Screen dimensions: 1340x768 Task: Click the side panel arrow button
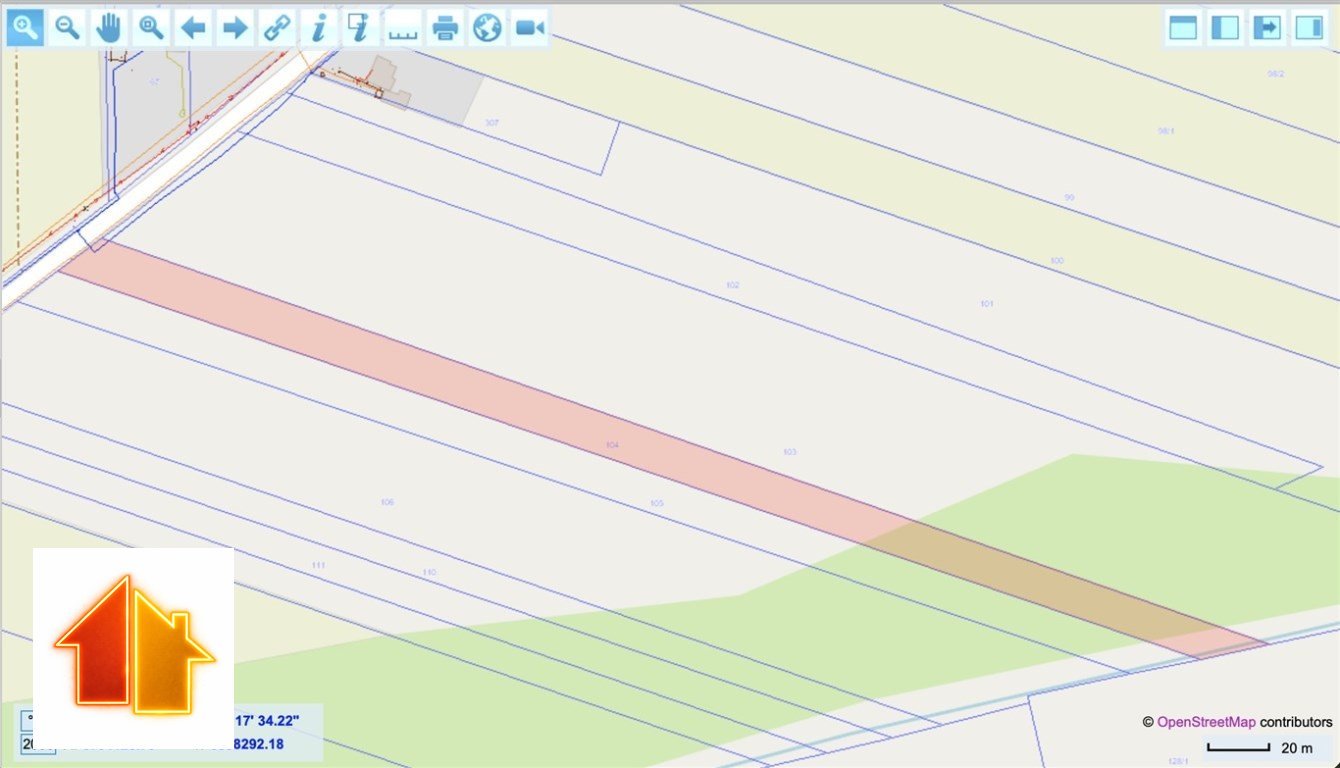pyautogui.click(x=1267, y=28)
